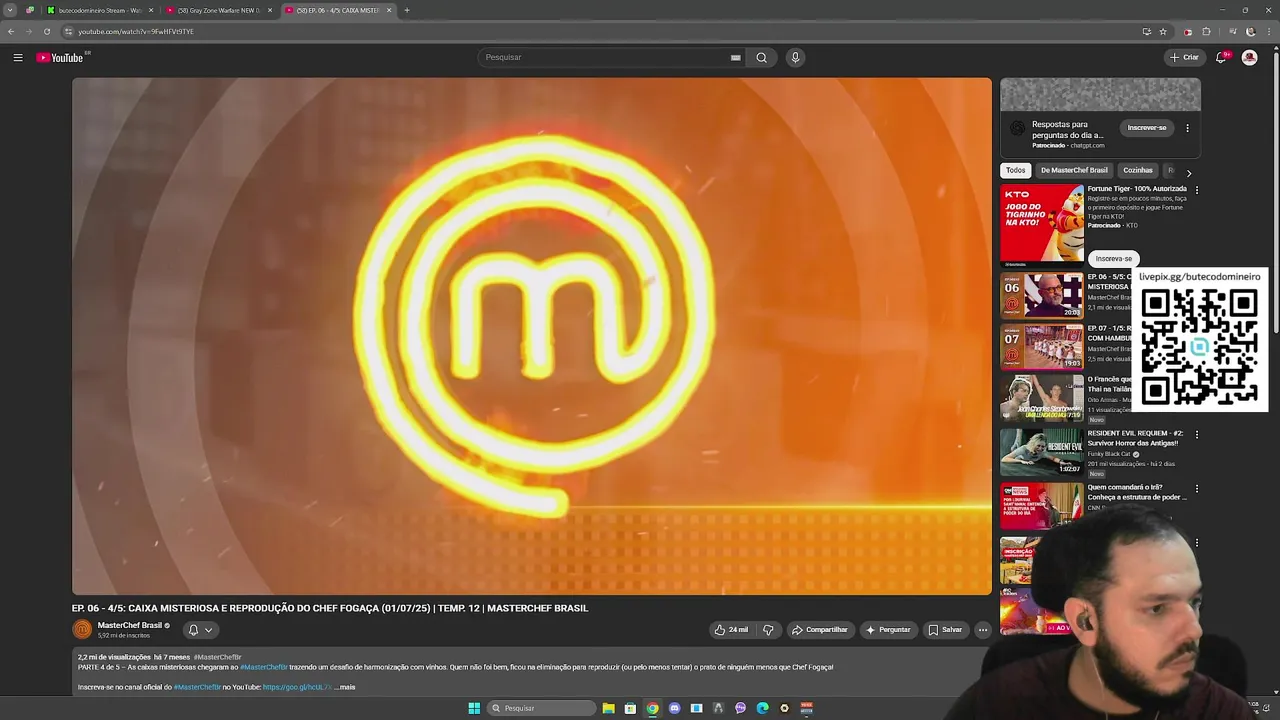
Task: Open options for Quem comandará o Irã video
Action: [1196, 489]
